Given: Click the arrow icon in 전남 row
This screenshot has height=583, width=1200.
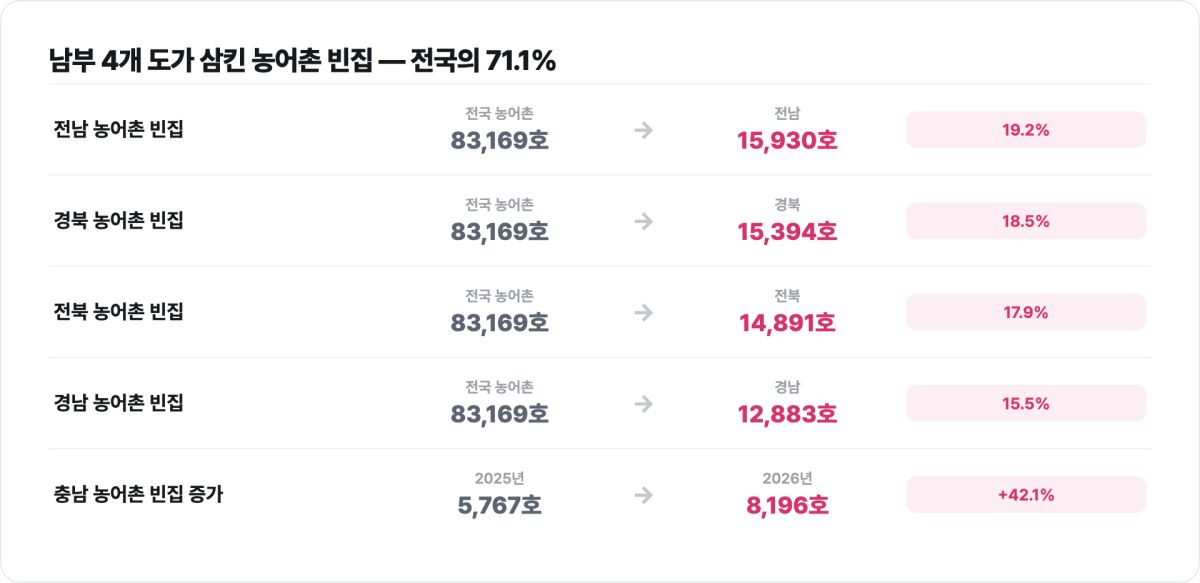Looking at the screenshot, I should coord(644,130).
